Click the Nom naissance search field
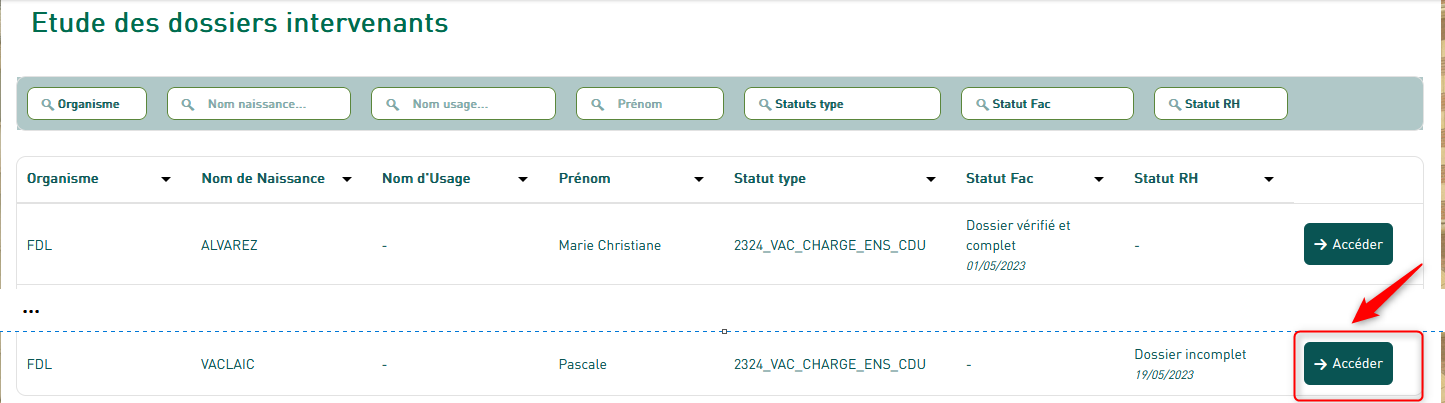Screen dimensions: 1445x403 (258, 104)
